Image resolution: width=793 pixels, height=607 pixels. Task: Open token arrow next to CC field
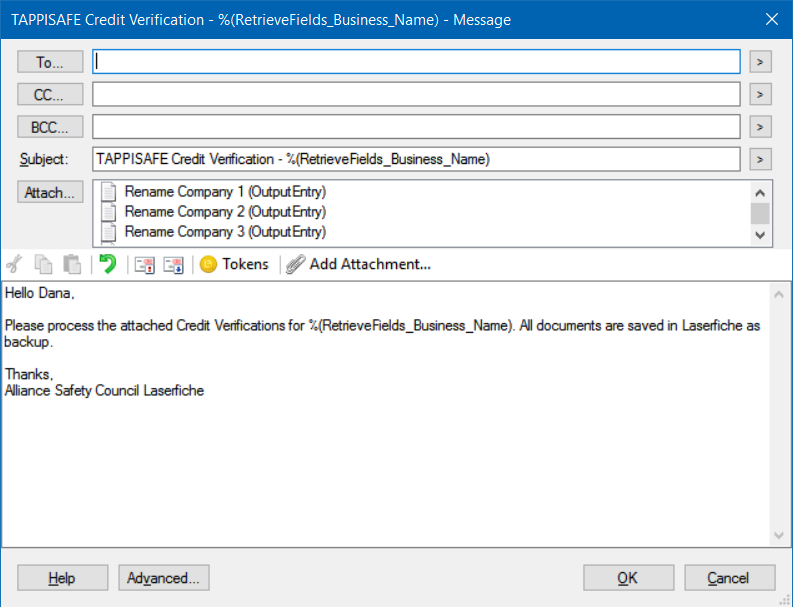click(760, 94)
